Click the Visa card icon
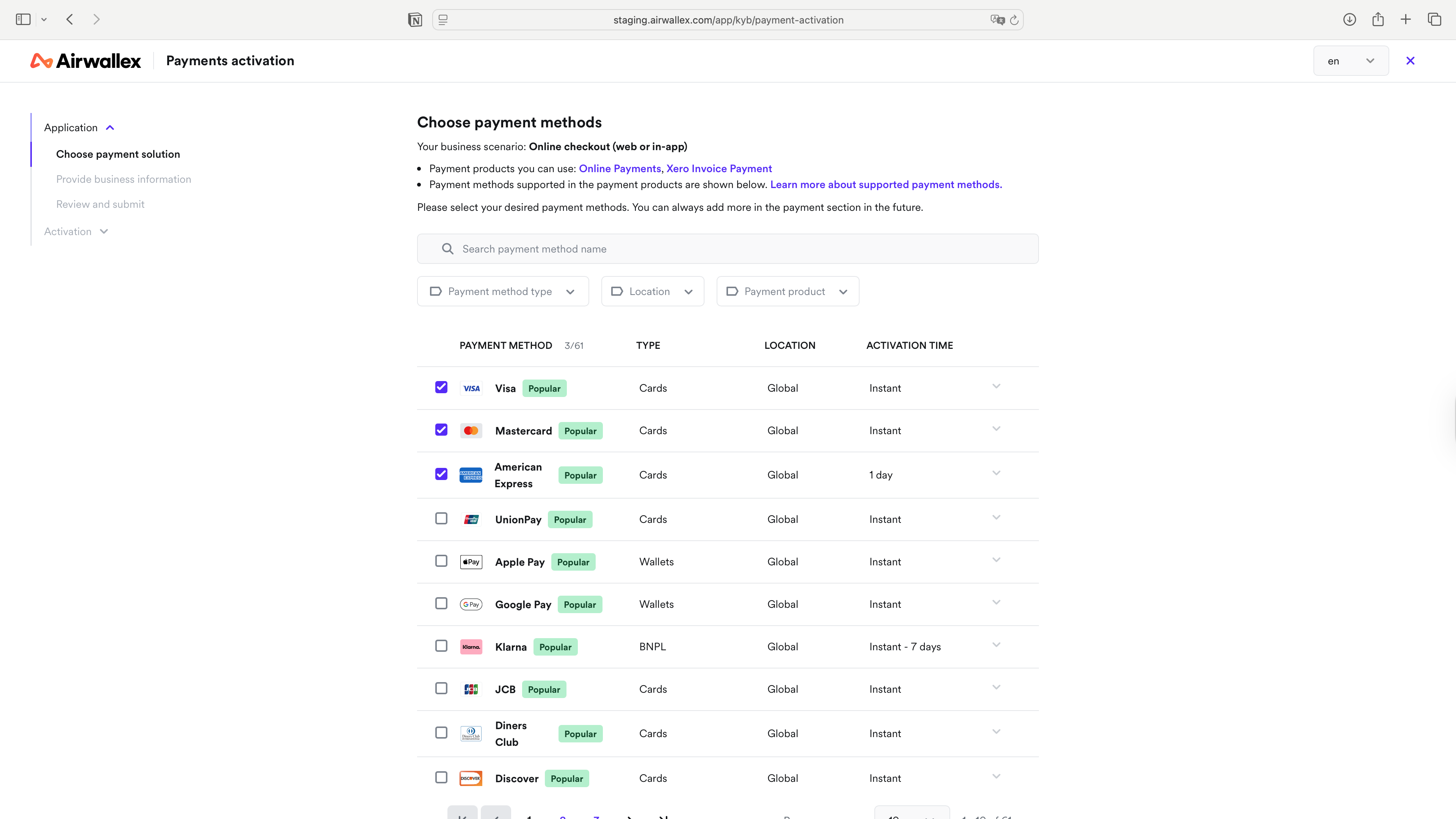Image resolution: width=1456 pixels, height=819 pixels. [471, 388]
